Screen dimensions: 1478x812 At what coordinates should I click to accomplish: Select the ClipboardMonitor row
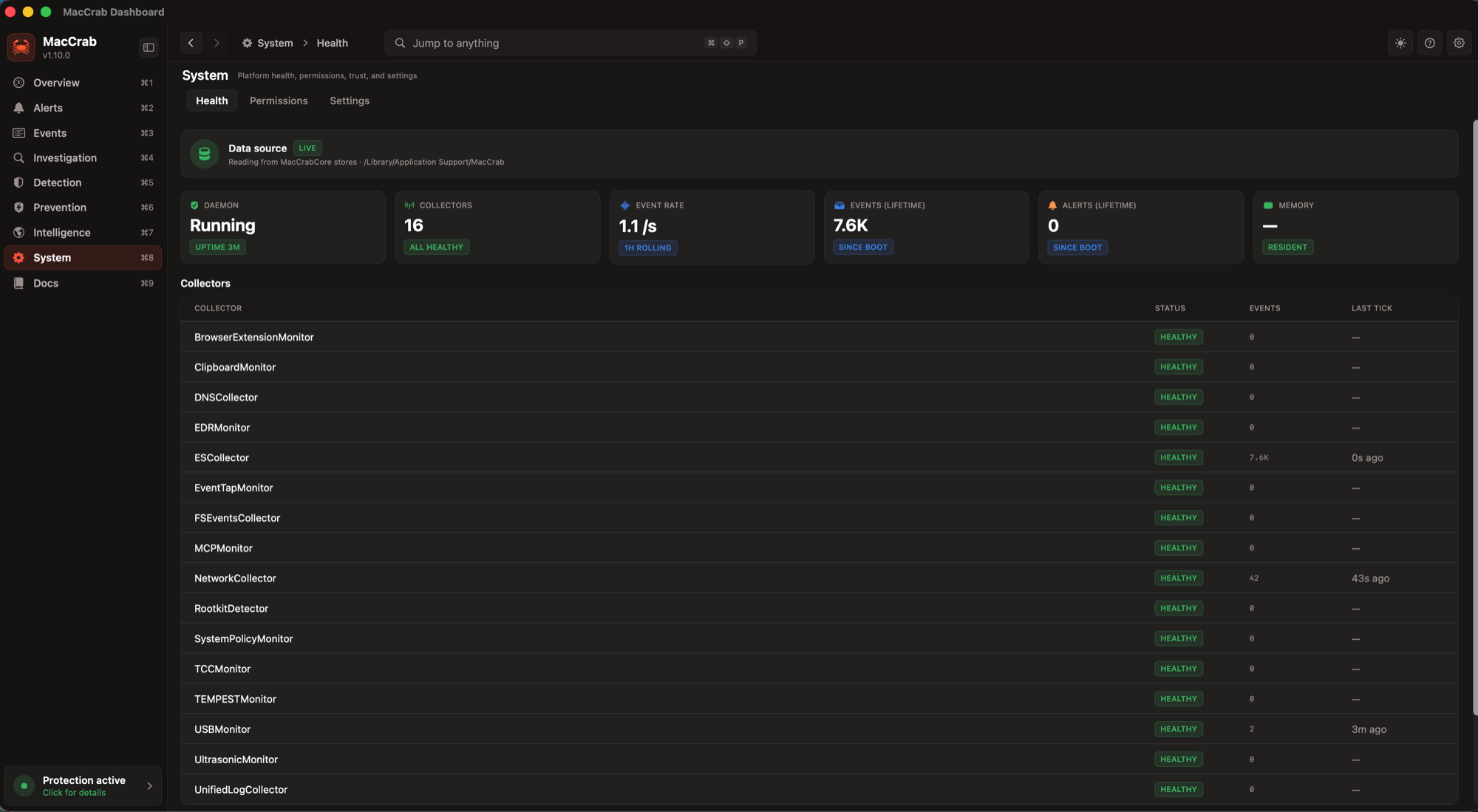click(819, 367)
